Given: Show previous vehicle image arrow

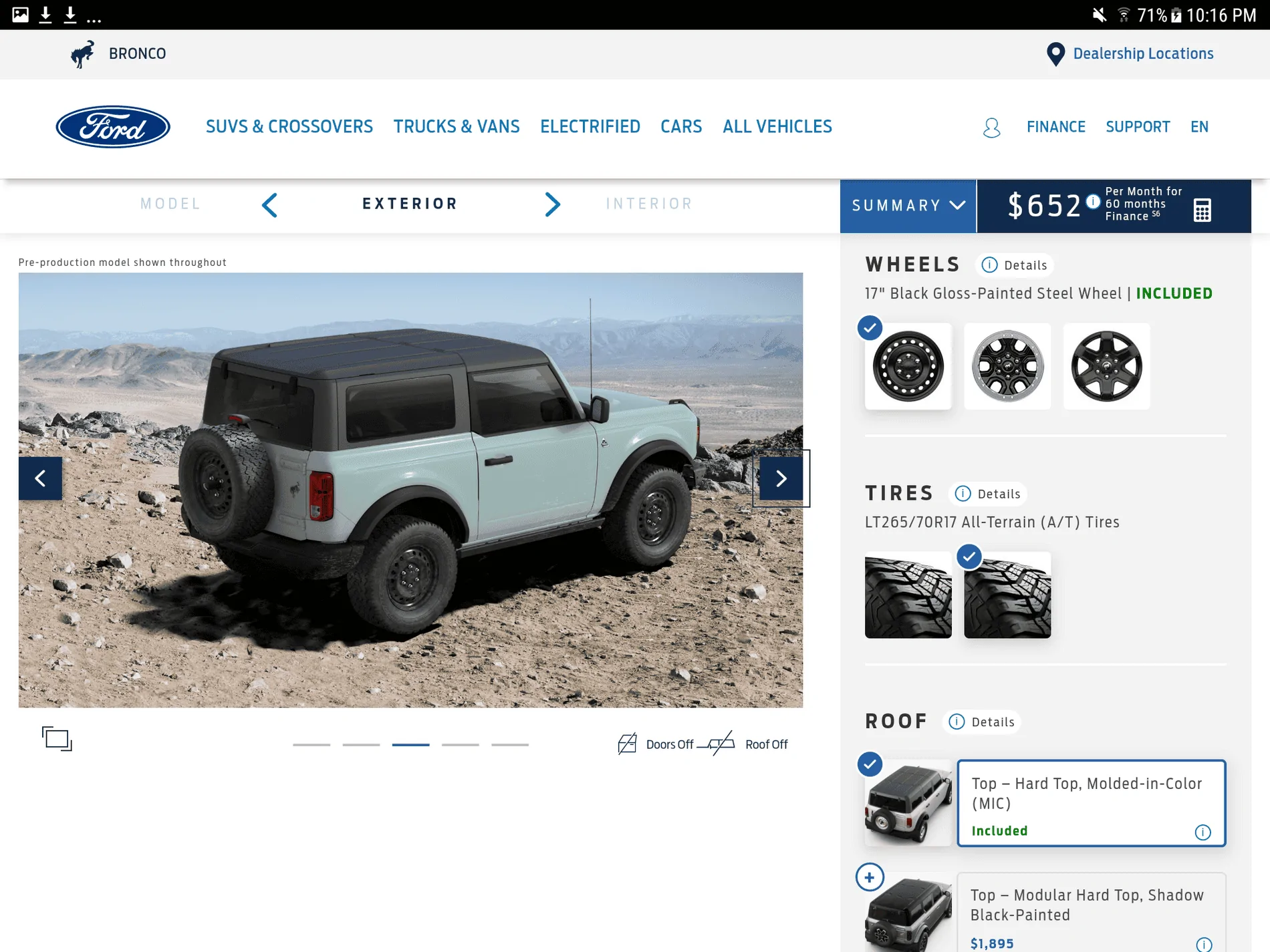Looking at the screenshot, I should [x=40, y=478].
